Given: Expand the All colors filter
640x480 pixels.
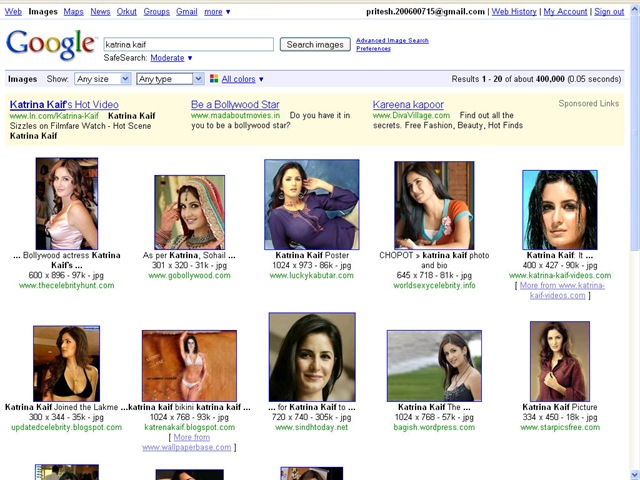Looking at the screenshot, I should 242,79.
